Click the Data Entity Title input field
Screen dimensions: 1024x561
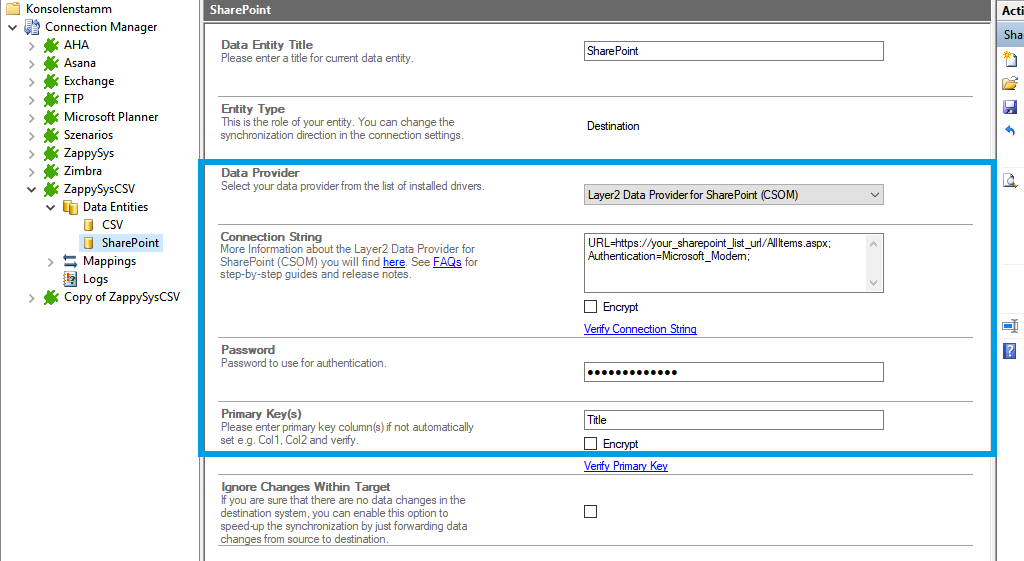tap(733, 51)
